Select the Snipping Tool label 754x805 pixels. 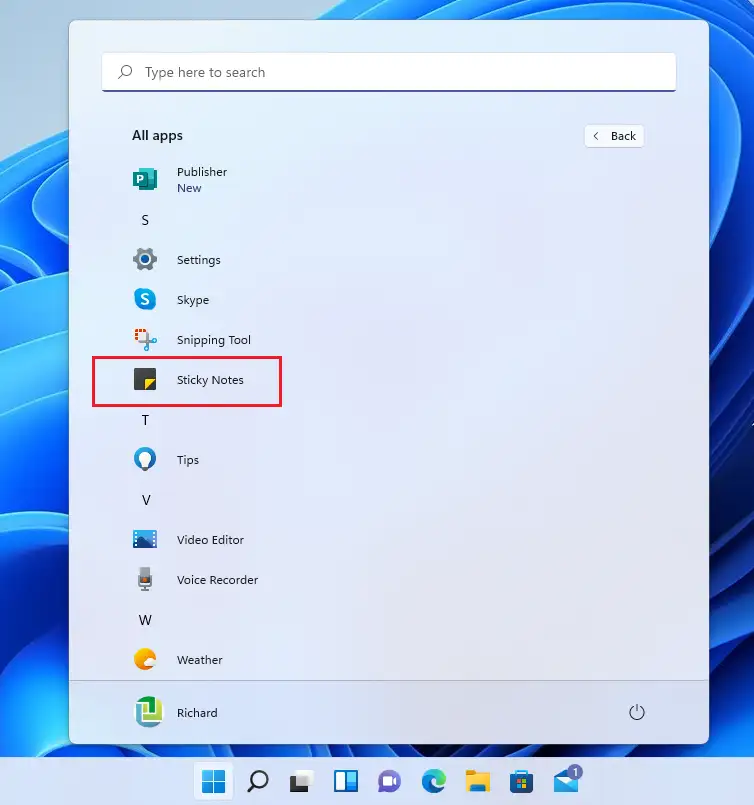pos(214,340)
